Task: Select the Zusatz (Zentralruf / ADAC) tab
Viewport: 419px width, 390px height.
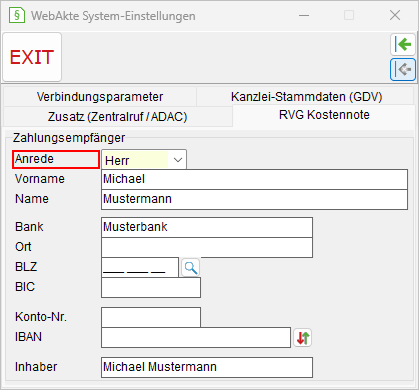Action: click(117, 117)
